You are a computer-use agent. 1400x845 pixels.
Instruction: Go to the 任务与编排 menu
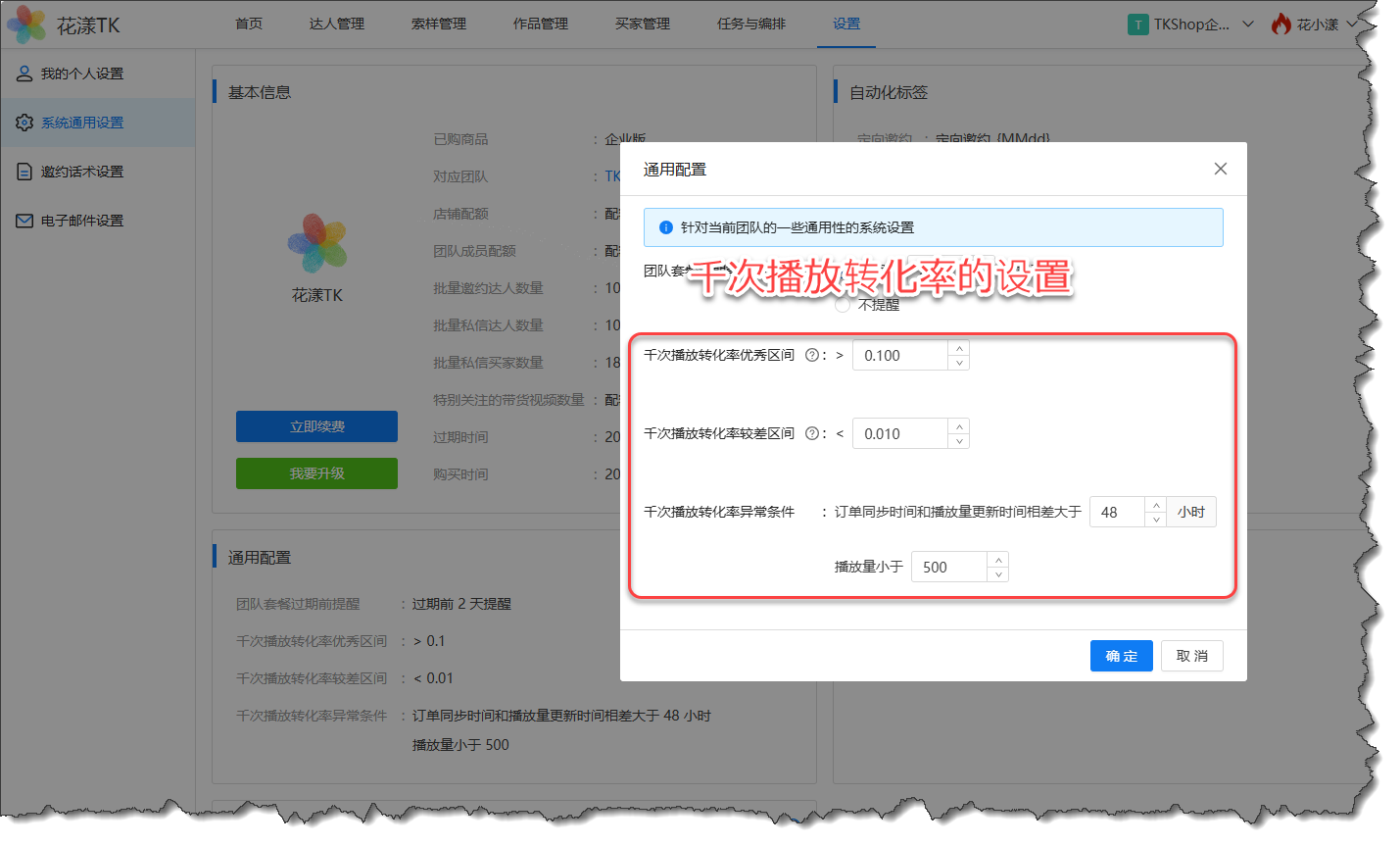click(x=750, y=24)
